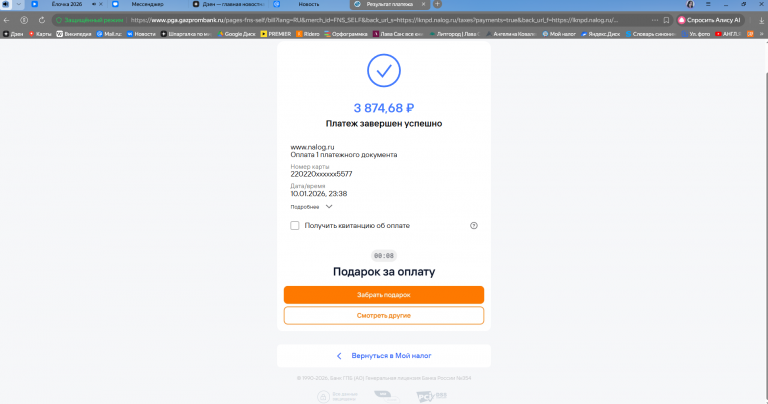Viewport: 768px width, 404px height.
Task: Click the help question mark beside receipt option
Action: pyautogui.click(x=474, y=226)
